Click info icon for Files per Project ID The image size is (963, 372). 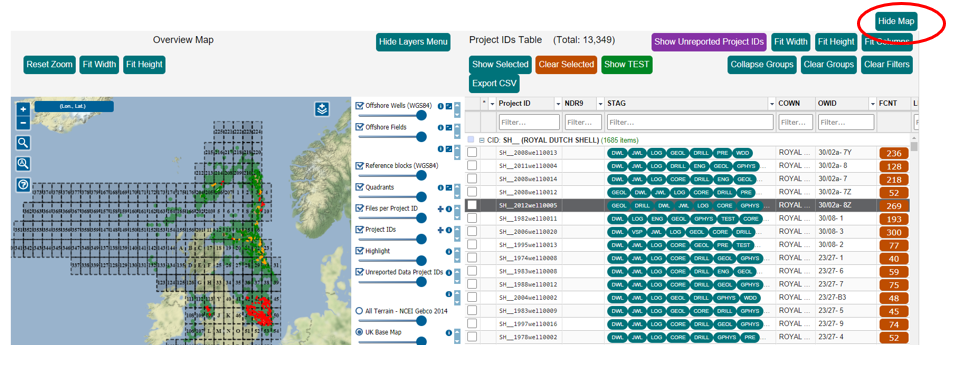click(x=448, y=209)
